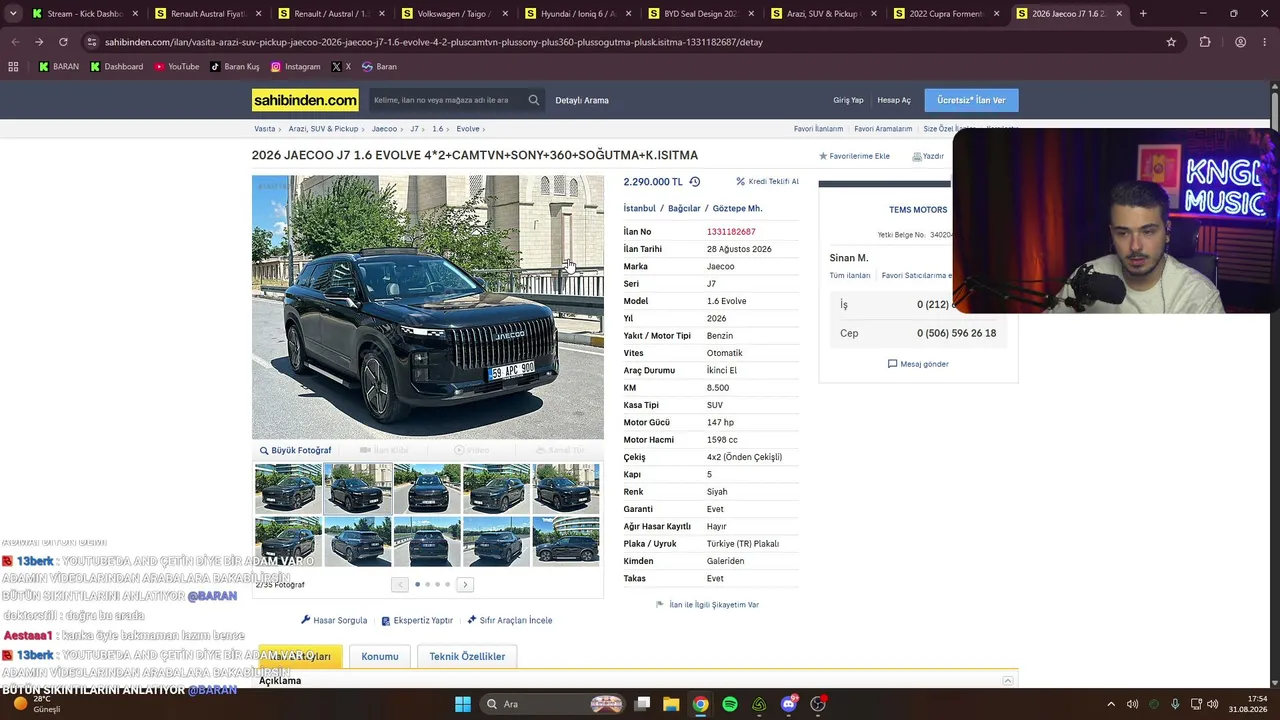
Task: Open the taskbar clock showing 17:54
Action: pyautogui.click(x=1249, y=704)
